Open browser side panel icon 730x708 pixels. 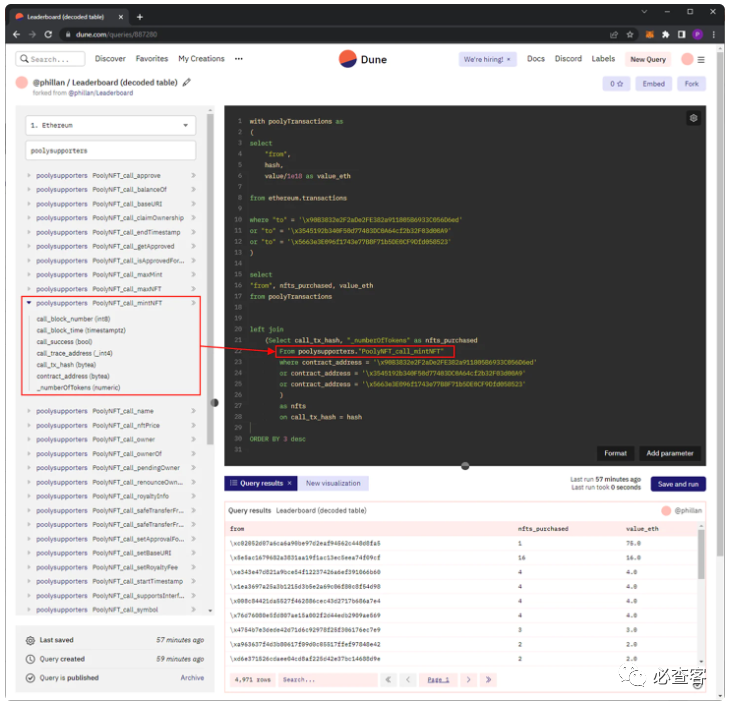tap(681, 34)
